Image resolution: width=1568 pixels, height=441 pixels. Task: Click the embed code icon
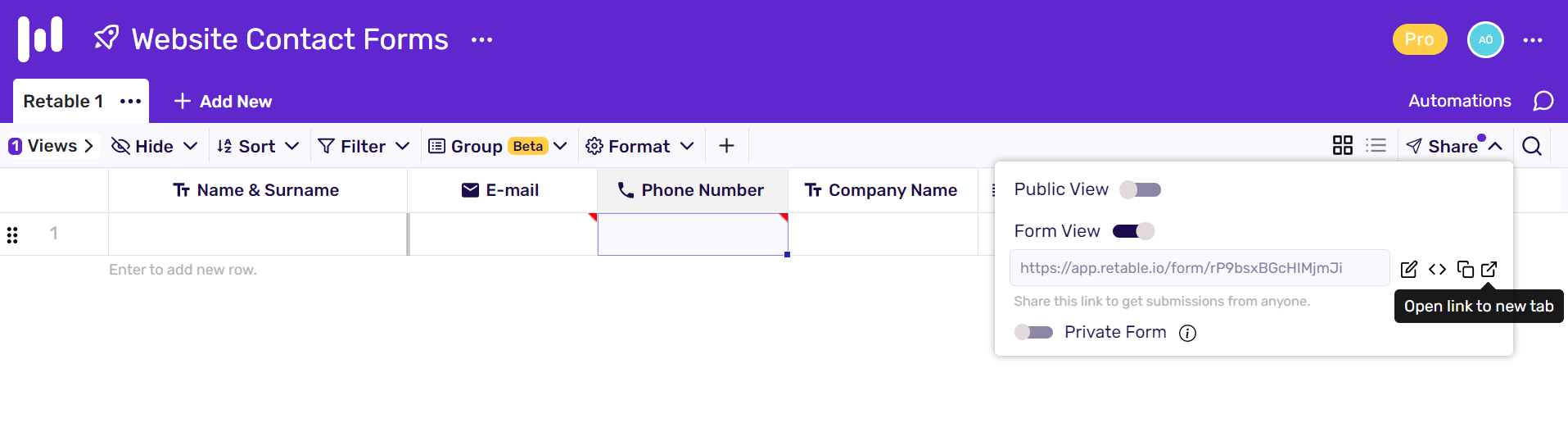(1437, 269)
